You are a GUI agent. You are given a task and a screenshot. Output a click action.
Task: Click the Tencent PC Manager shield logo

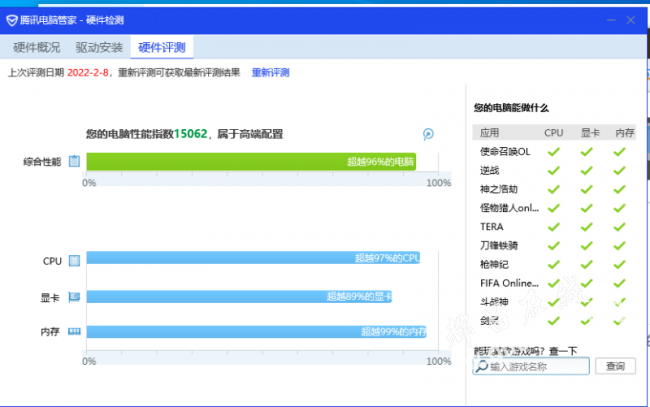tap(12, 20)
